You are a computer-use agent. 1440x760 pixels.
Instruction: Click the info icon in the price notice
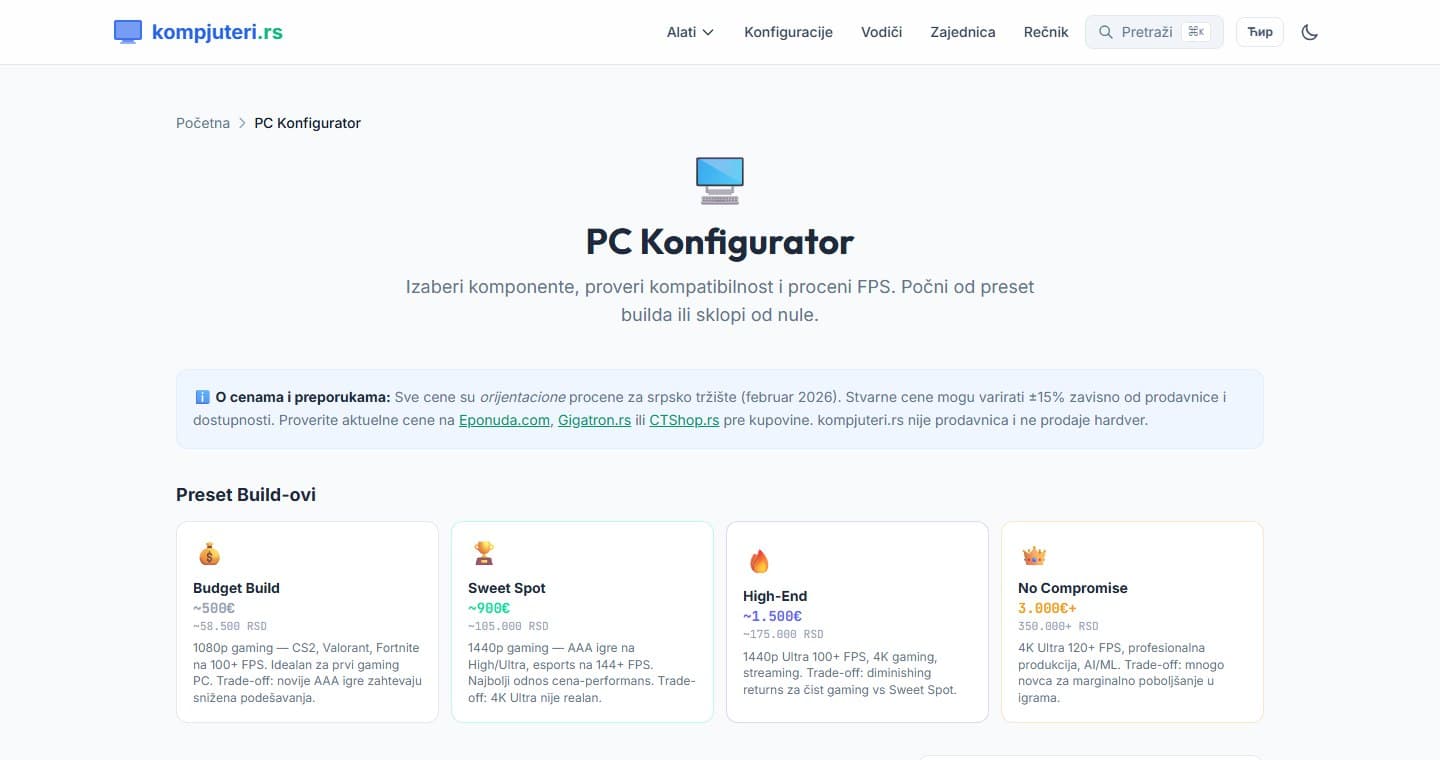click(x=203, y=397)
